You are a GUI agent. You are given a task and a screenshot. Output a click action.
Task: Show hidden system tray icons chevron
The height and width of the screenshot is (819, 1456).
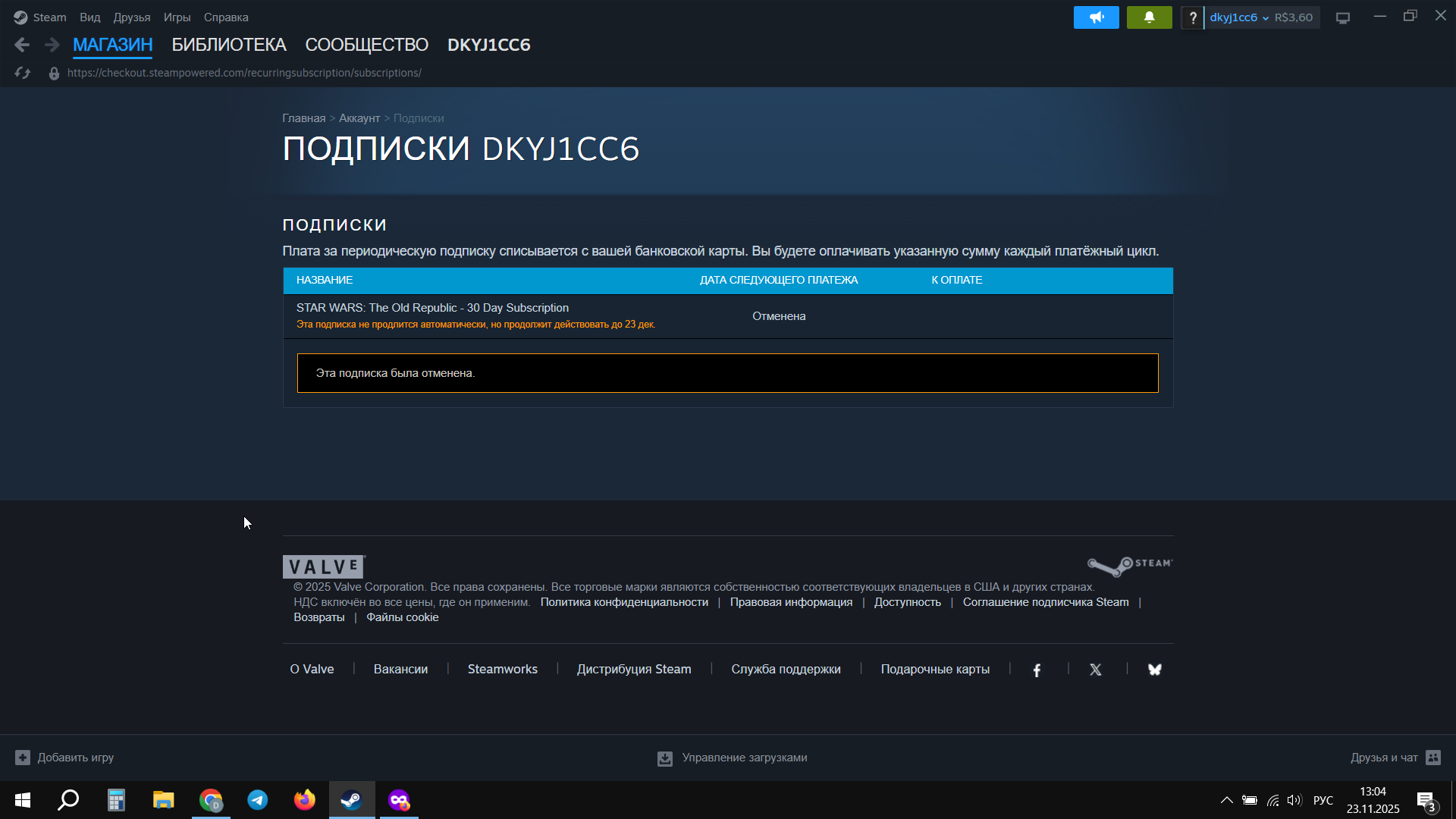(x=1226, y=800)
